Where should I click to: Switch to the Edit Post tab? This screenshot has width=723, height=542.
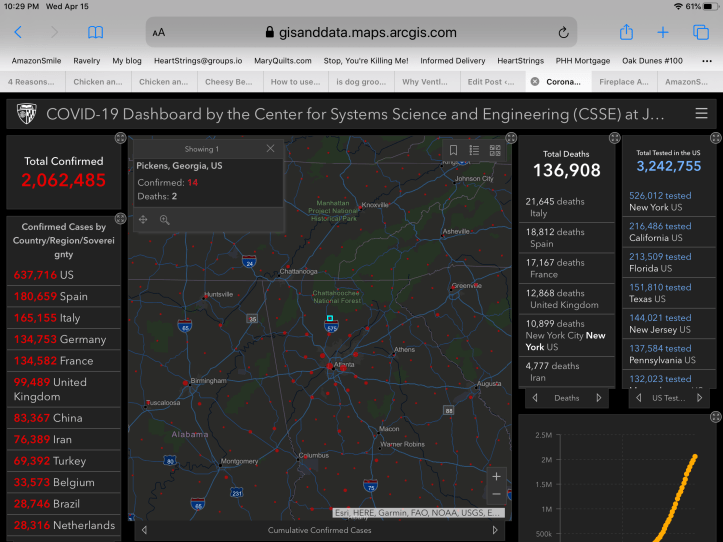click(491, 82)
